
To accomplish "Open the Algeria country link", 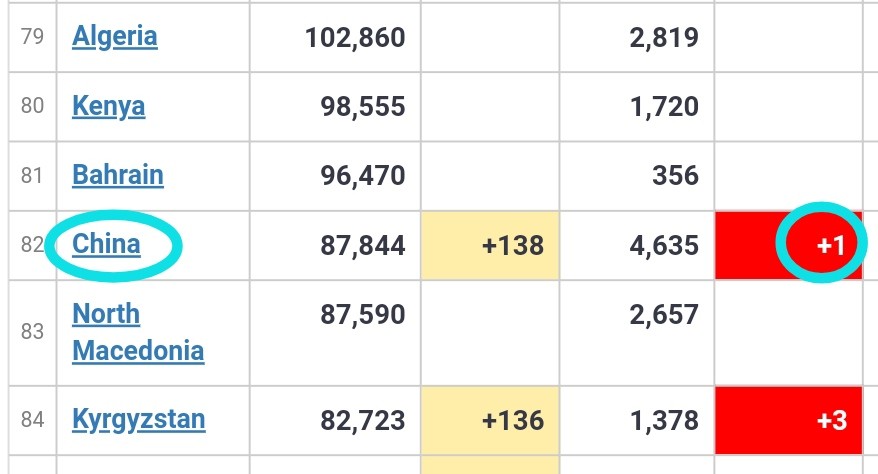I will (115, 37).
